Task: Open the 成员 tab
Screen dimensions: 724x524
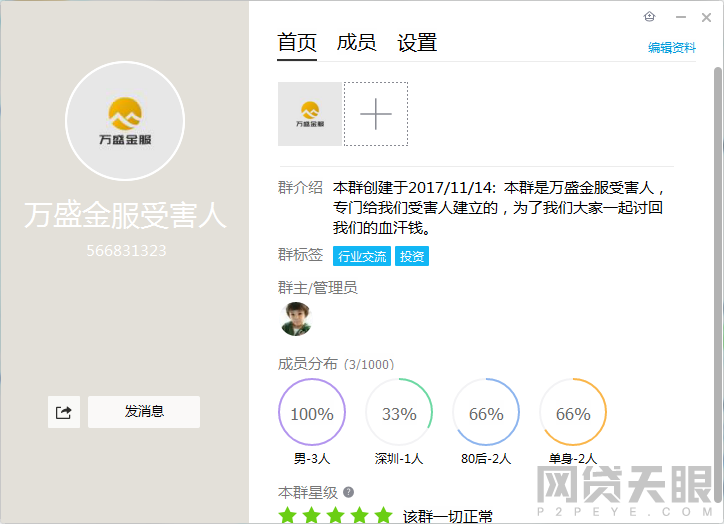Action: (356, 43)
